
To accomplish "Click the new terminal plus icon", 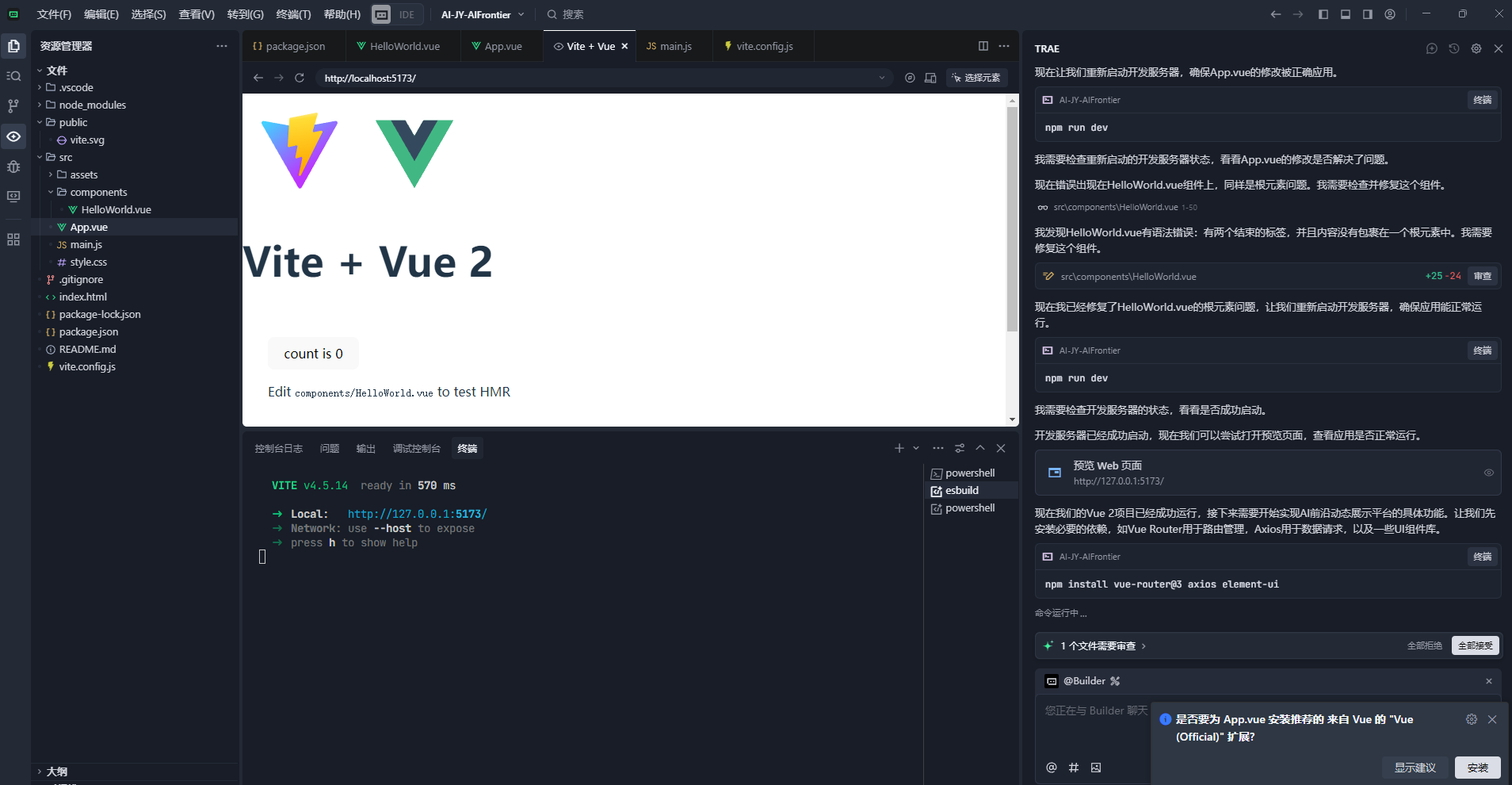I will coord(899,448).
